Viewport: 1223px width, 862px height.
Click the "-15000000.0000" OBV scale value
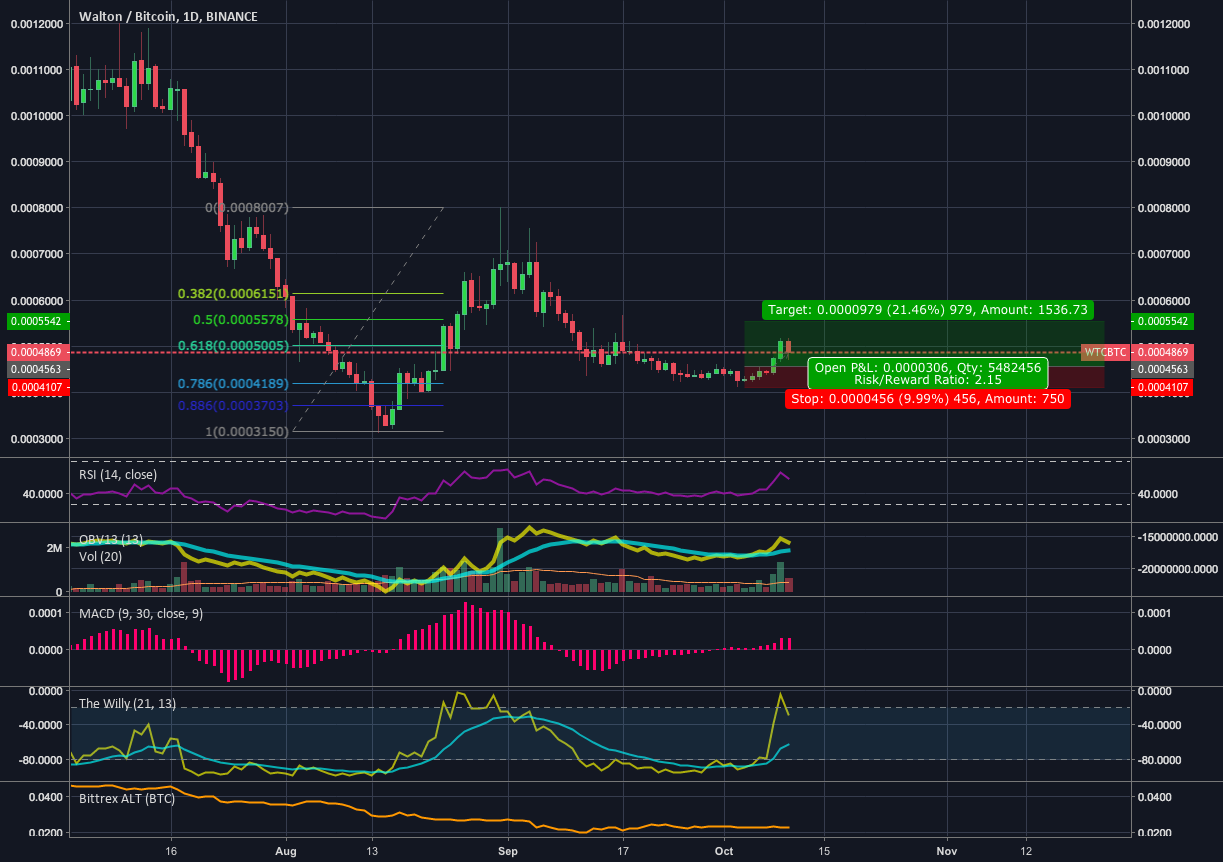[x=1176, y=537]
